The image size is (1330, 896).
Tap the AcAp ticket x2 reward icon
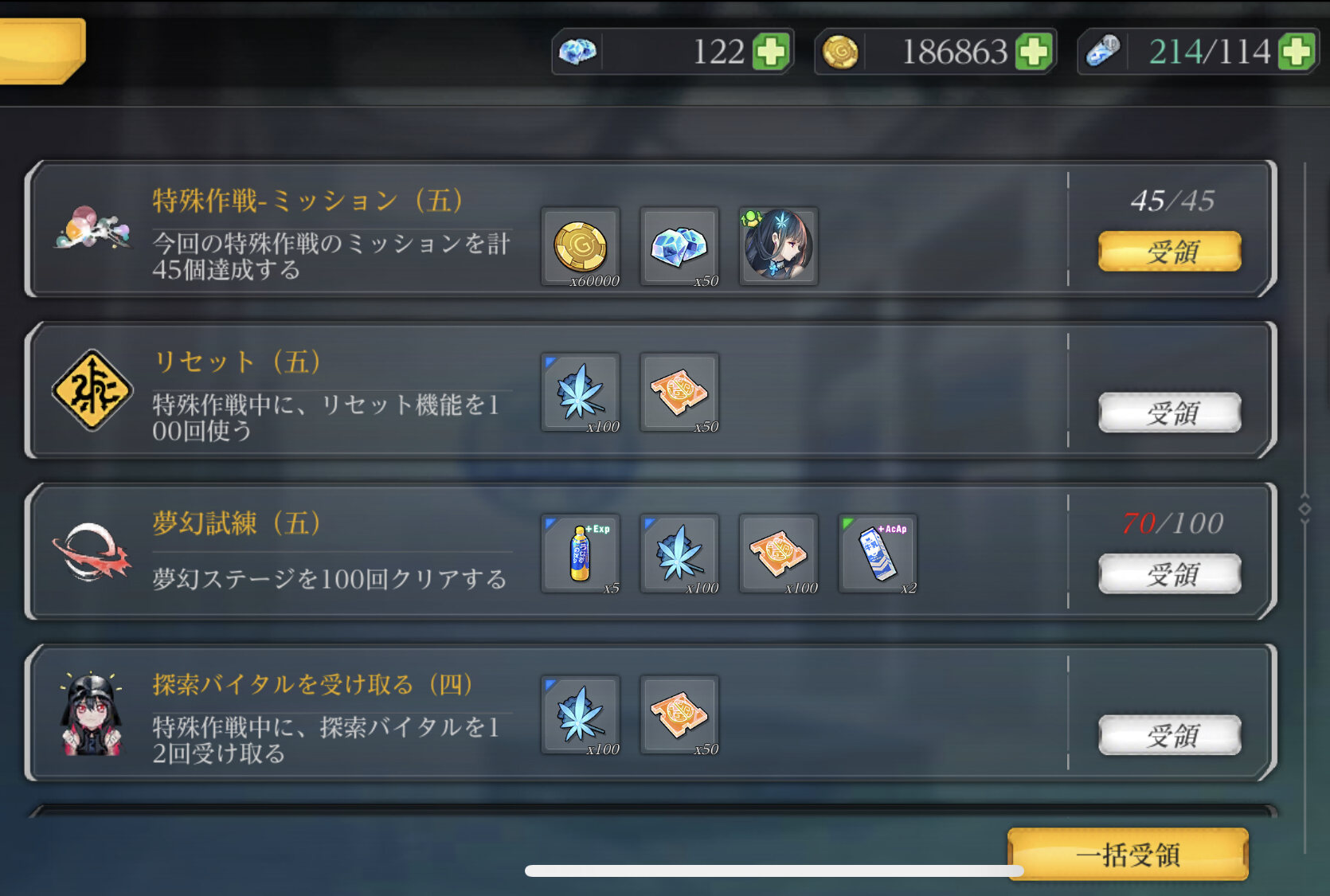point(878,554)
